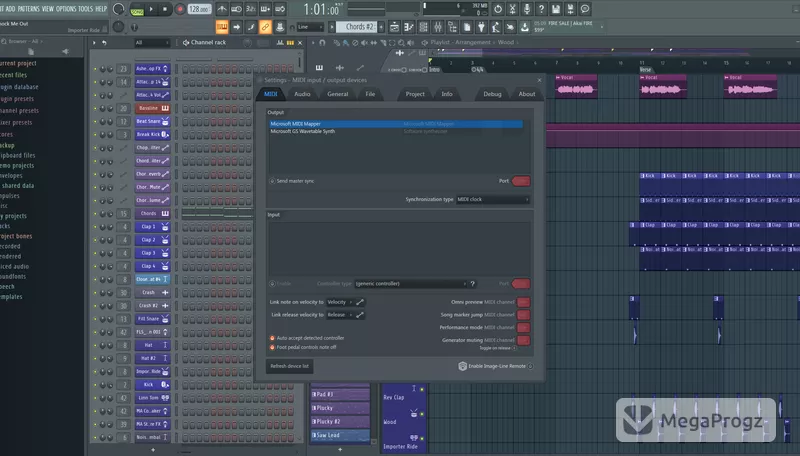The height and width of the screenshot is (456, 800).
Task: Select the Break Kick channel button
Action: tap(152, 135)
